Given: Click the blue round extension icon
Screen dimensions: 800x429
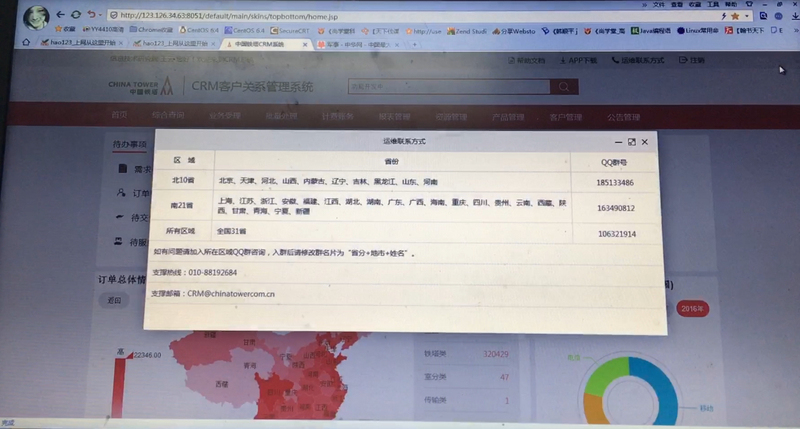Looking at the screenshot, I should coord(779,16).
